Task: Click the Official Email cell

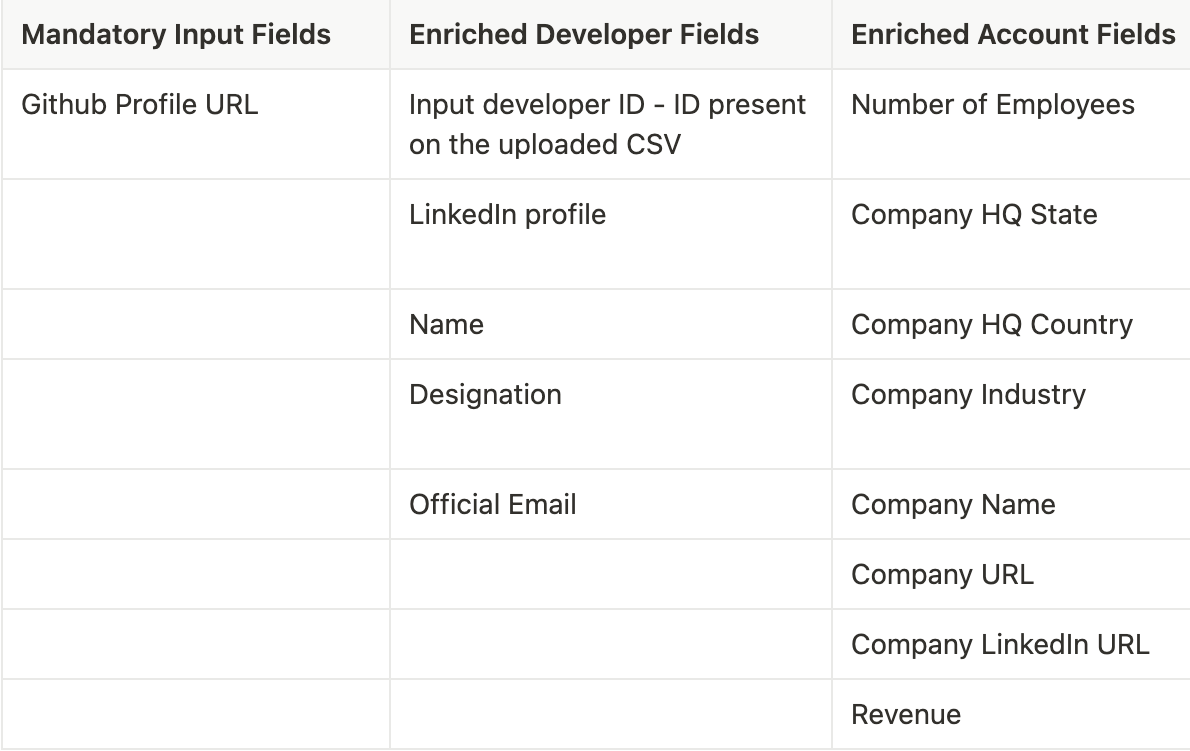Action: click(x=493, y=505)
